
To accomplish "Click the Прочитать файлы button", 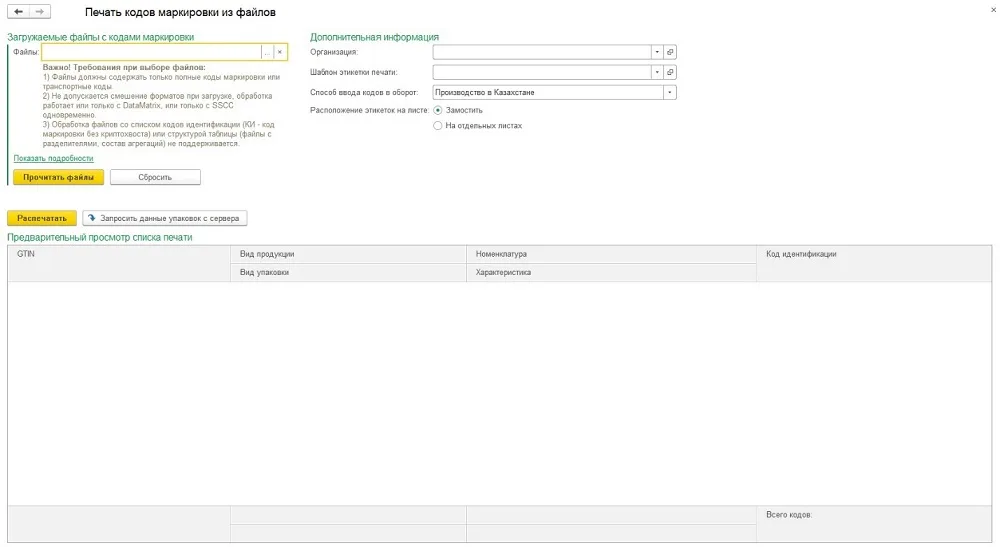I will click(58, 177).
